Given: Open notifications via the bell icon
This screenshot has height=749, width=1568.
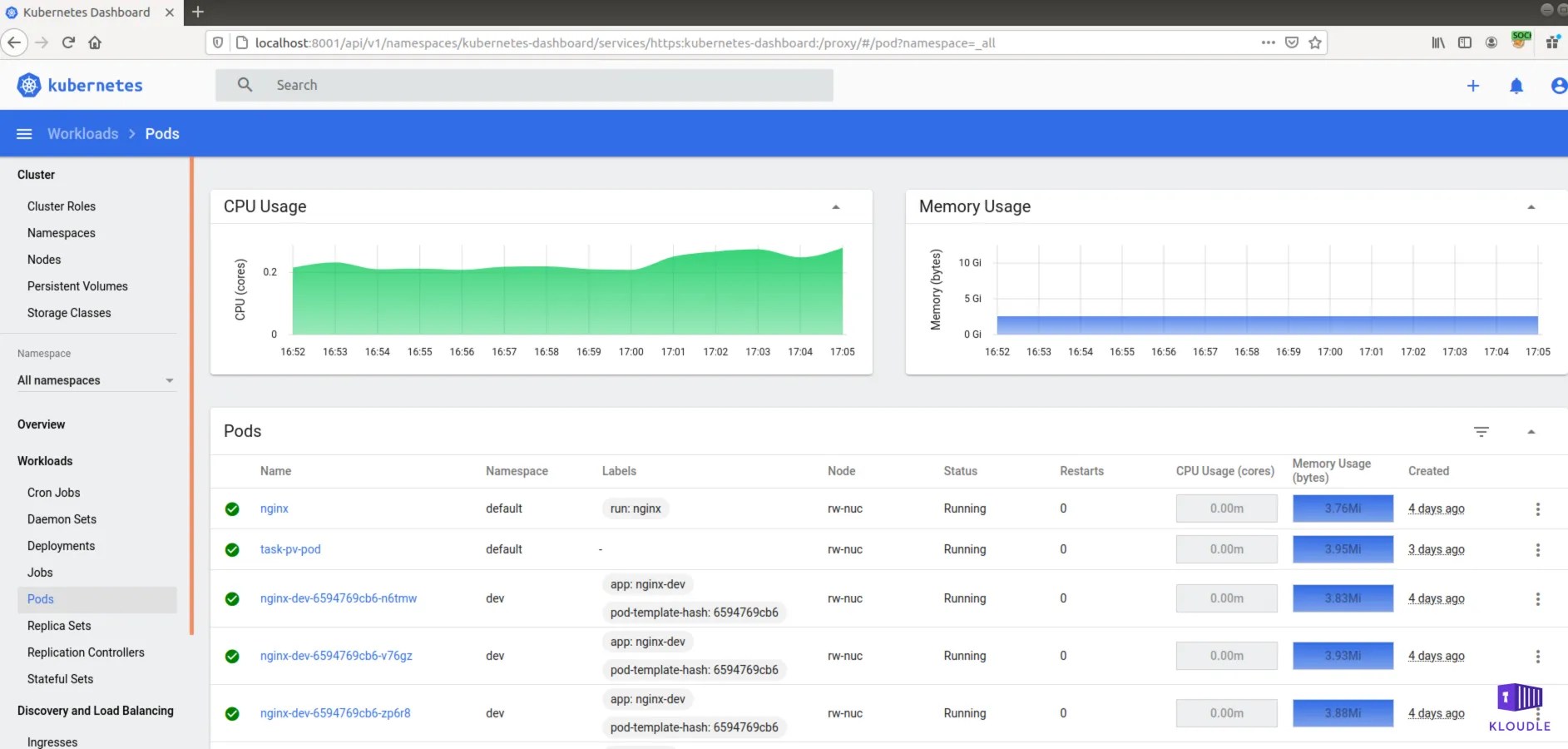Looking at the screenshot, I should [x=1516, y=86].
